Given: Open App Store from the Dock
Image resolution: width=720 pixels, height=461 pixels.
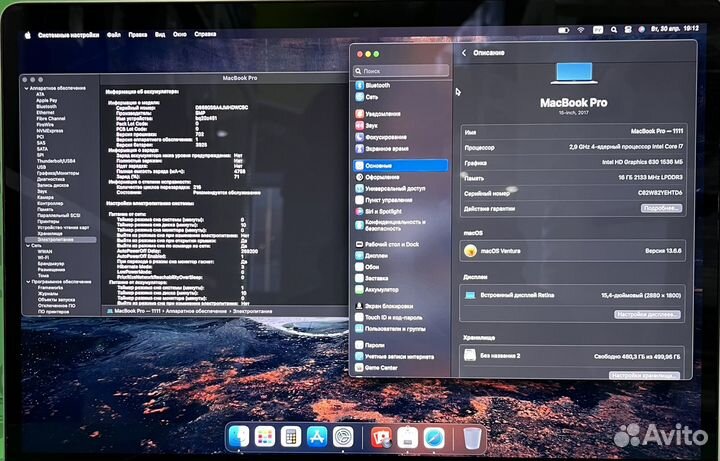Looking at the screenshot, I should click(x=317, y=437).
